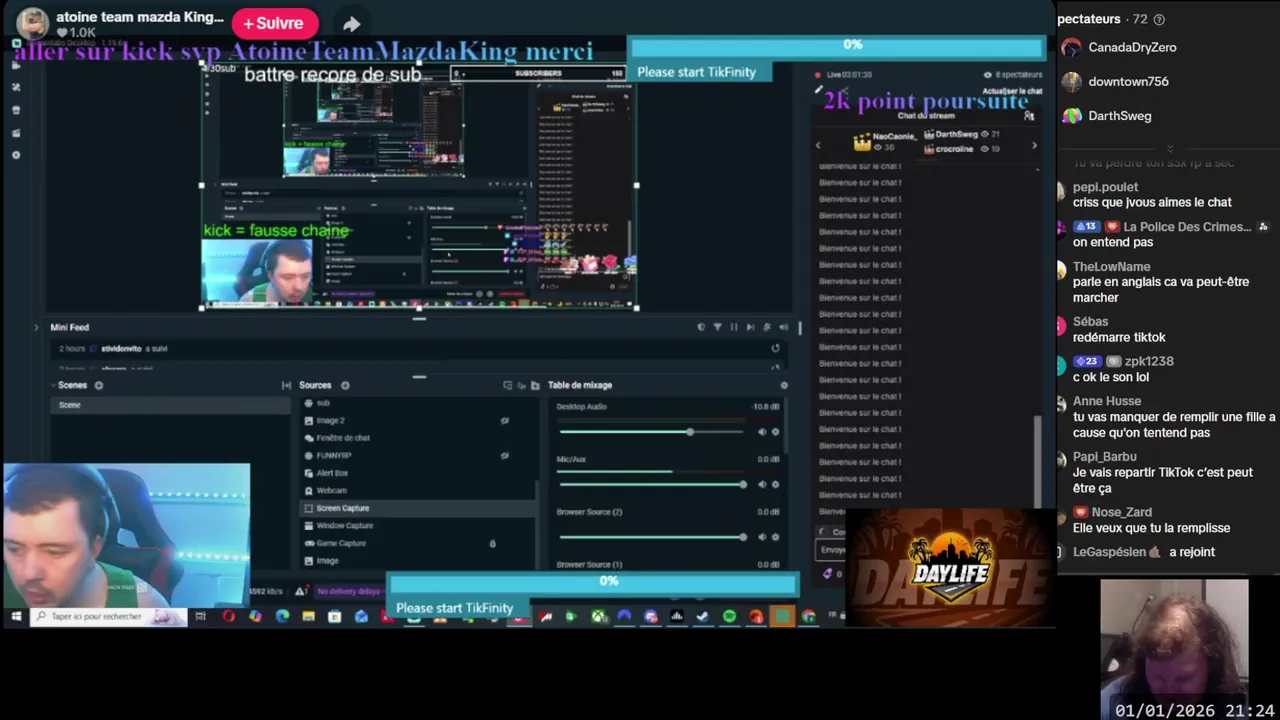The height and width of the screenshot is (720, 1280).
Task: Add a new source with the plus icon
Action: tap(345, 385)
